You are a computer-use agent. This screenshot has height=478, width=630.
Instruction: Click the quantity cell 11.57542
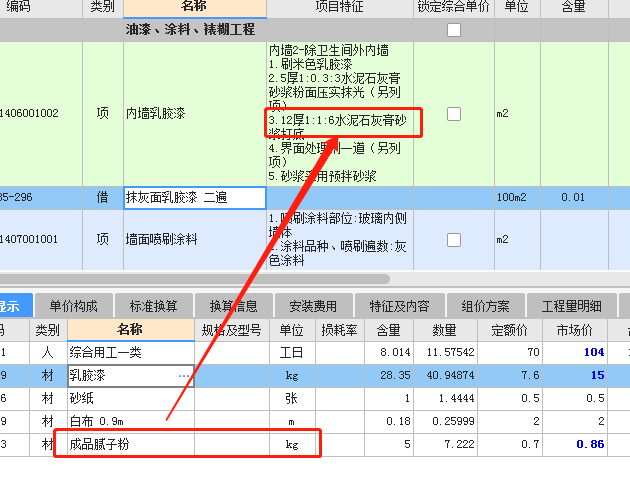click(445, 353)
